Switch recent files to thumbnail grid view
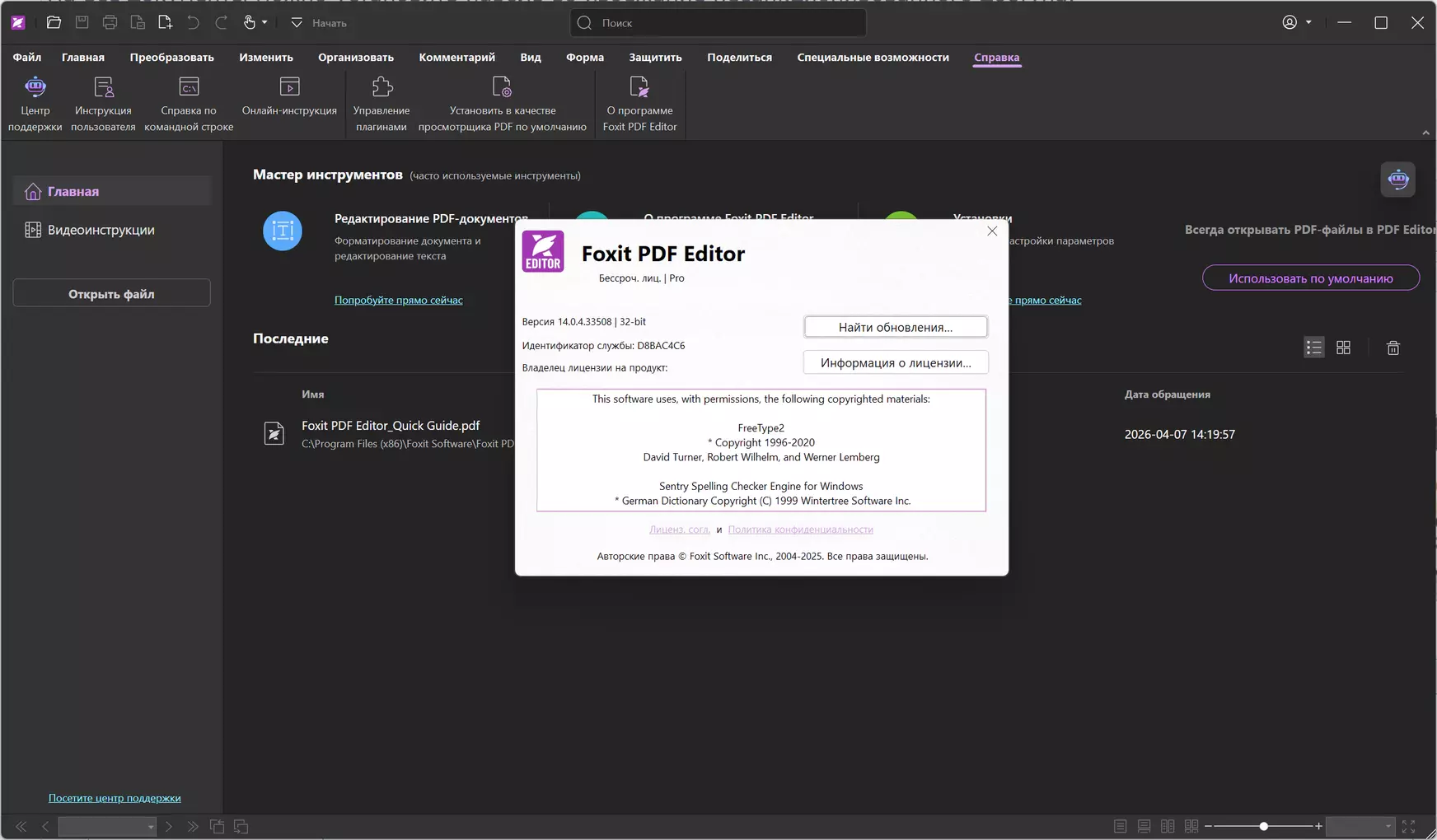This screenshot has height=840, width=1437. pos(1343,348)
